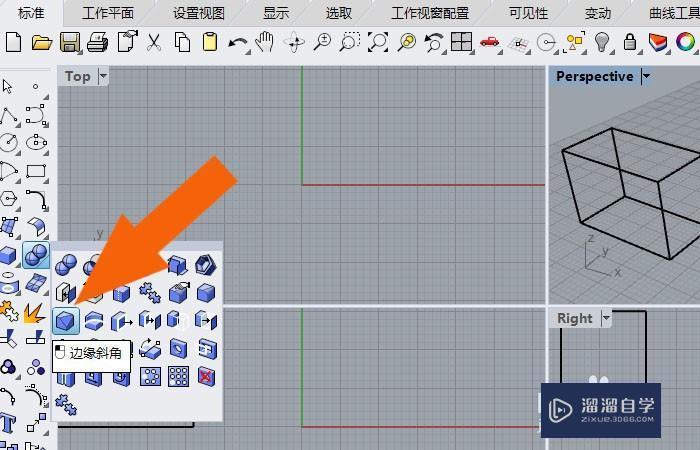Switch to the 显示 tab
The height and width of the screenshot is (450, 700).
click(x=276, y=13)
